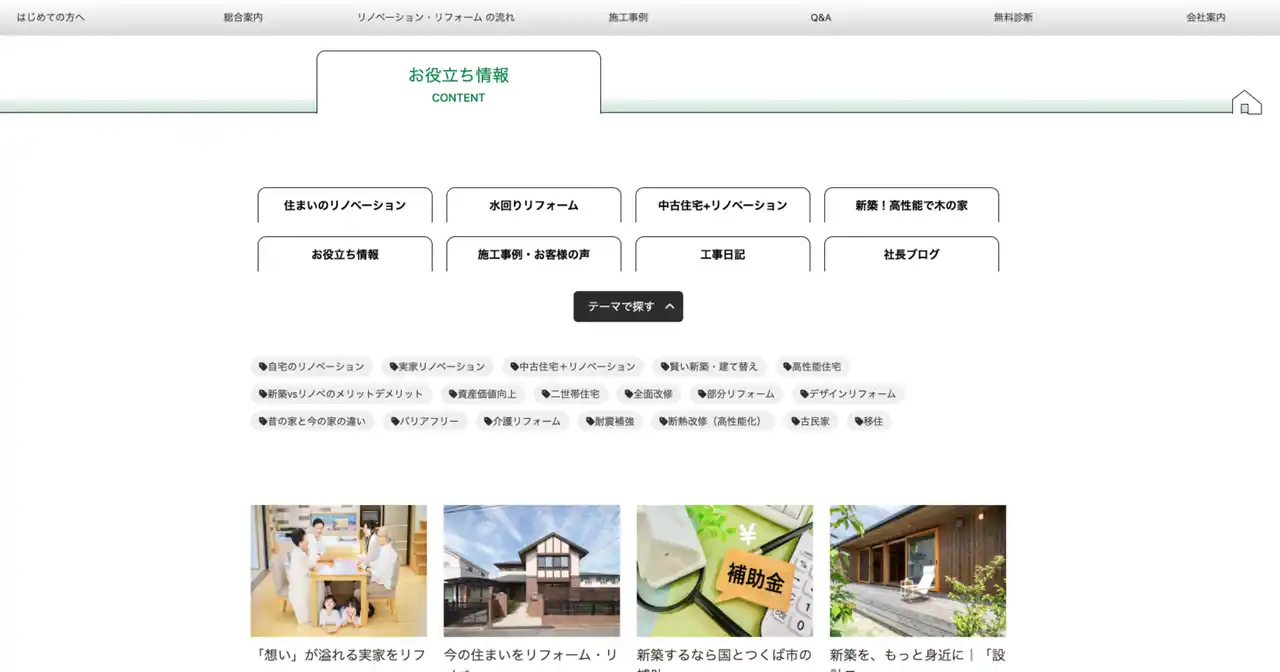Select the 自宅のリノベーション tag
The image size is (1280, 672).
pos(311,367)
